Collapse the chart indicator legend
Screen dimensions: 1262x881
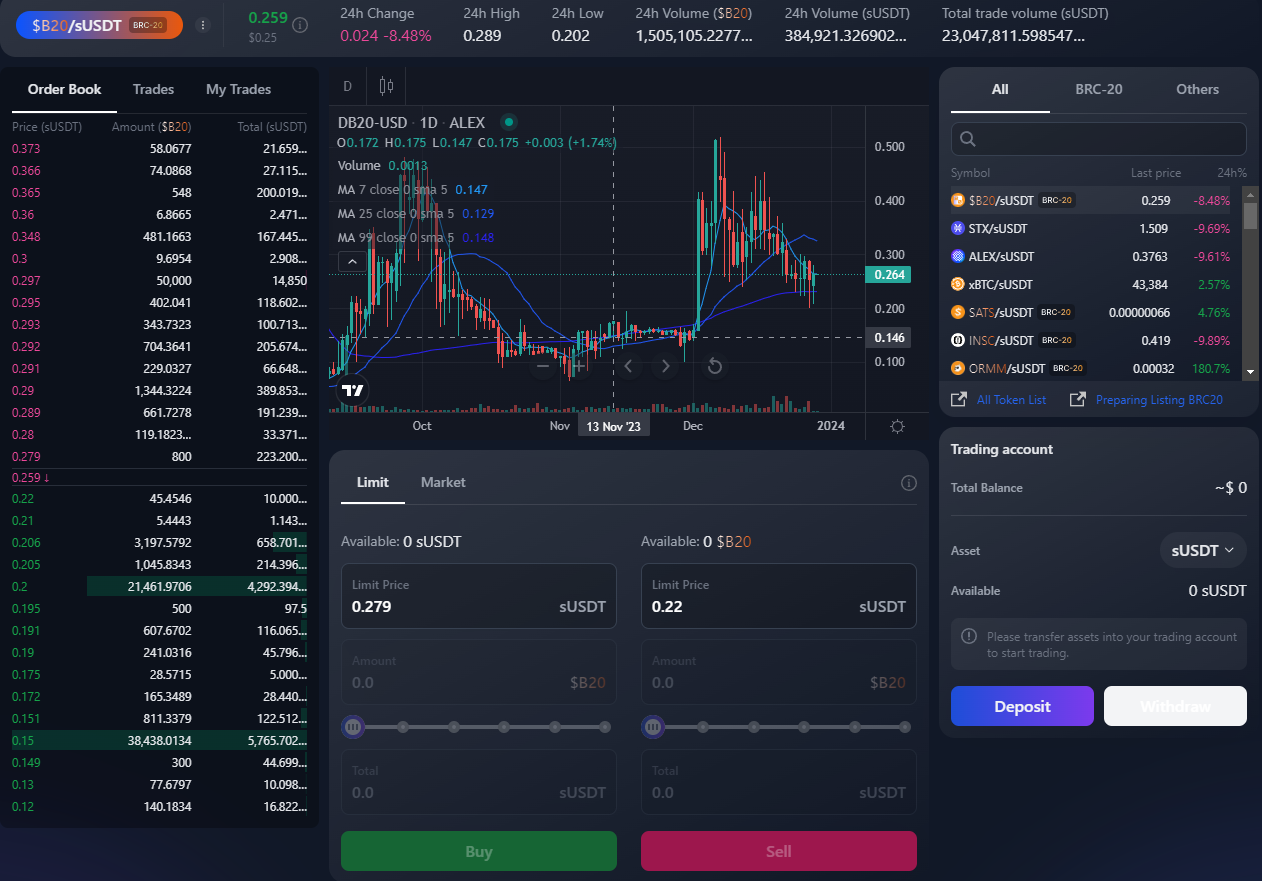click(352, 262)
